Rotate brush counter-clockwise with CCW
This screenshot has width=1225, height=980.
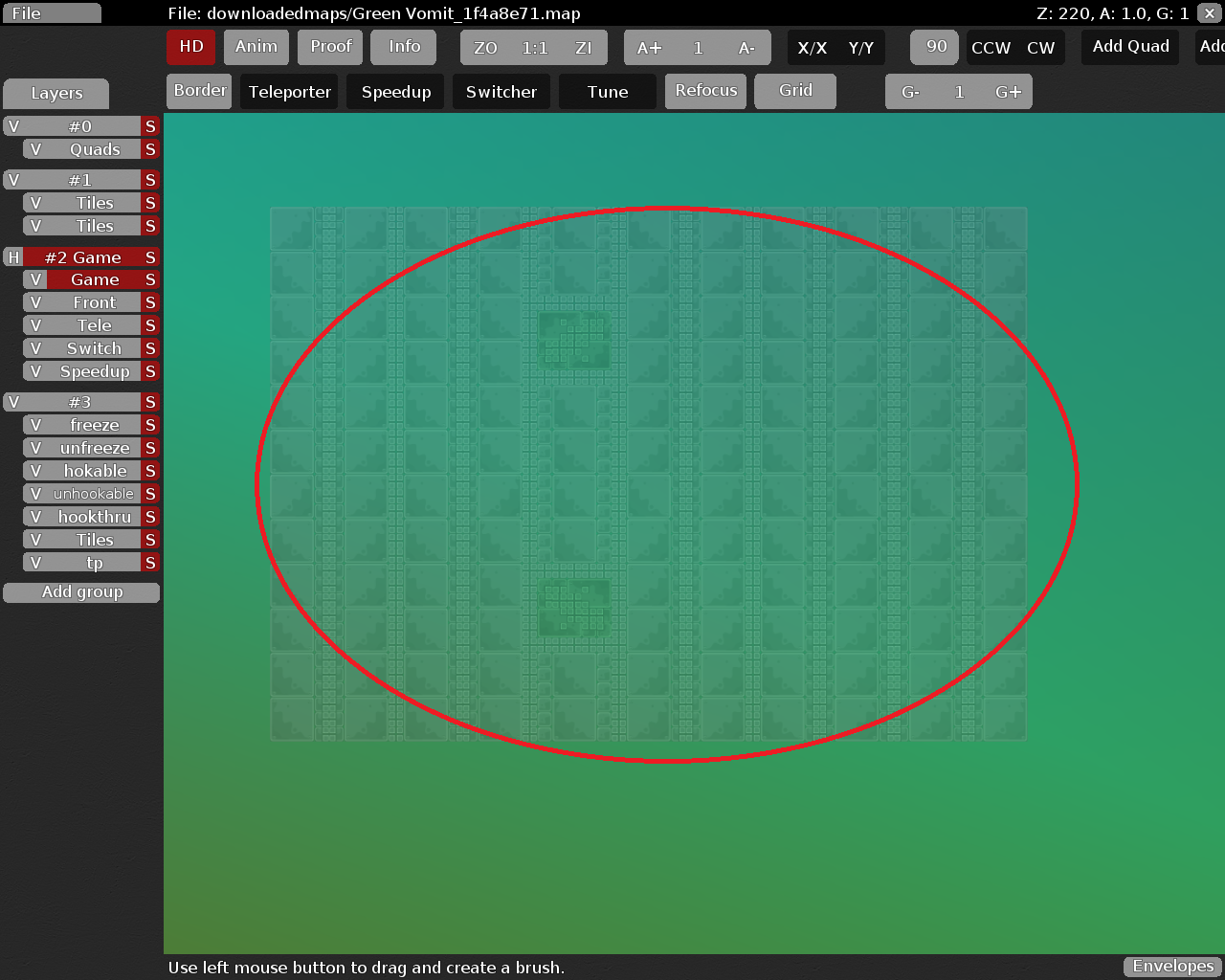pyautogui.click(x=991, y=48)
